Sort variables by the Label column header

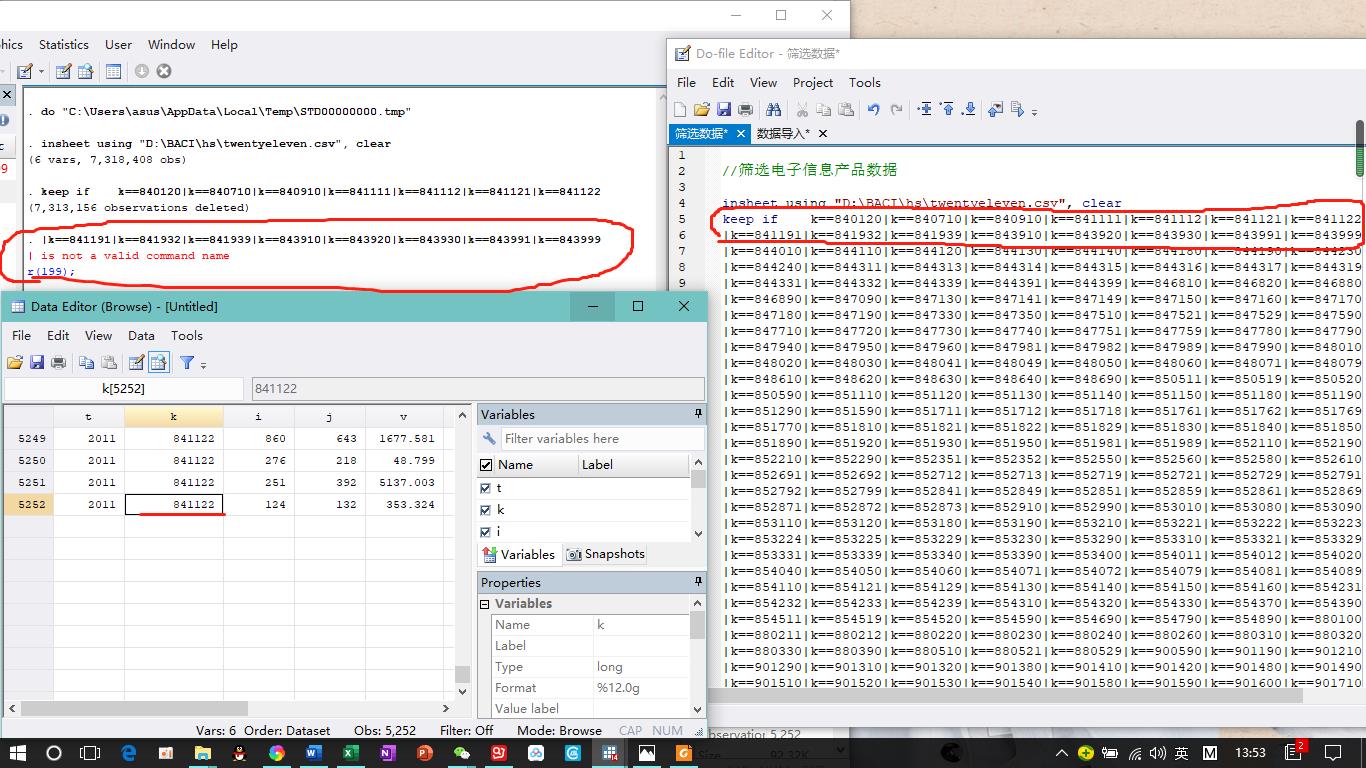[634, 465]
